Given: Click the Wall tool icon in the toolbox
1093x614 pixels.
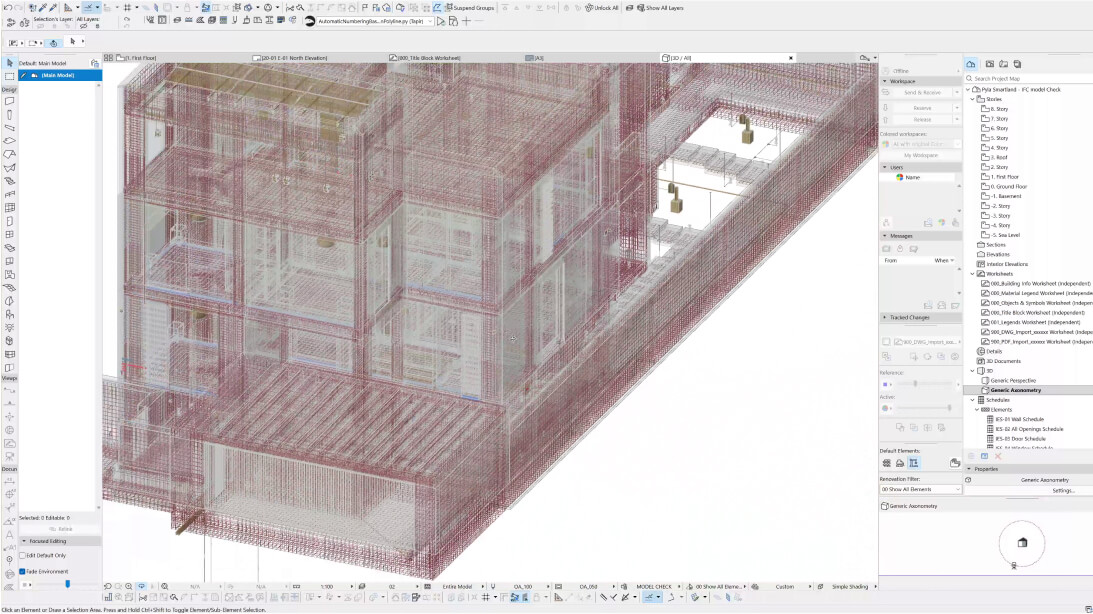Looking at the screenshot, I should [10, 101].
